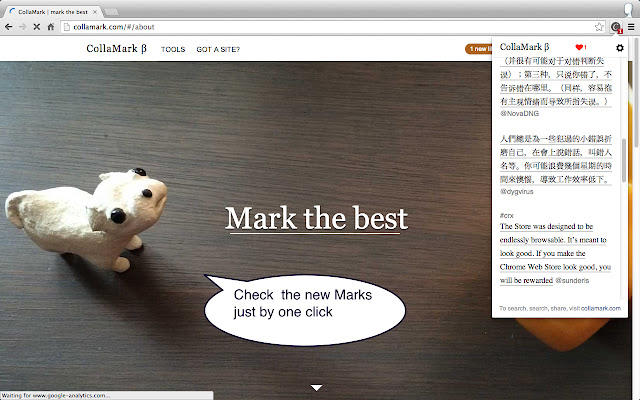Click the orange 1 new badge

click(x=479, y=49)
